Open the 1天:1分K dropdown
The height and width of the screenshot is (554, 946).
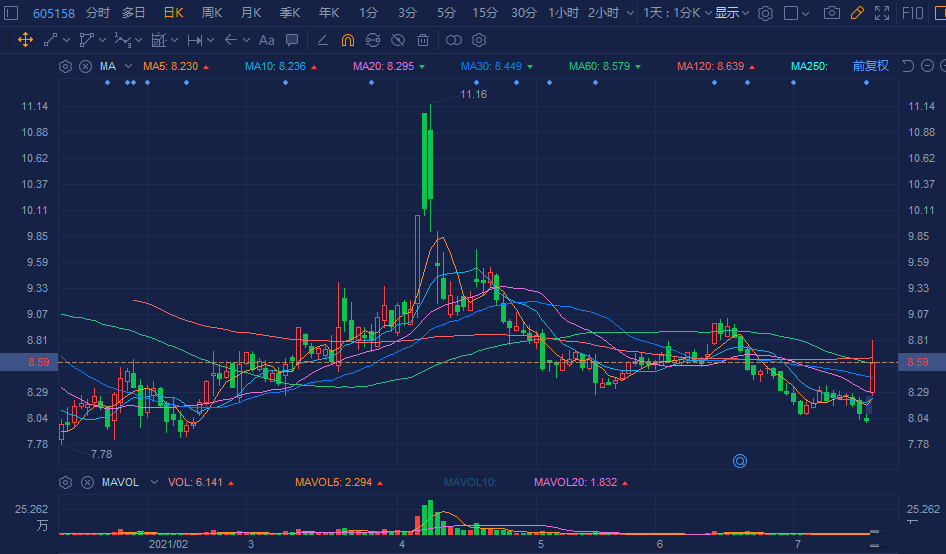pos(677,13)
